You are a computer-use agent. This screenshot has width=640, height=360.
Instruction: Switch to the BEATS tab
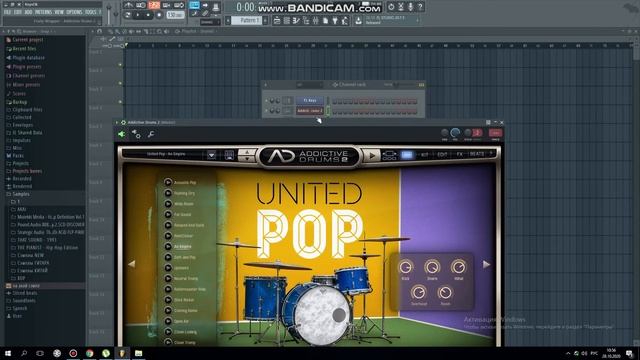tap(476, 154)
